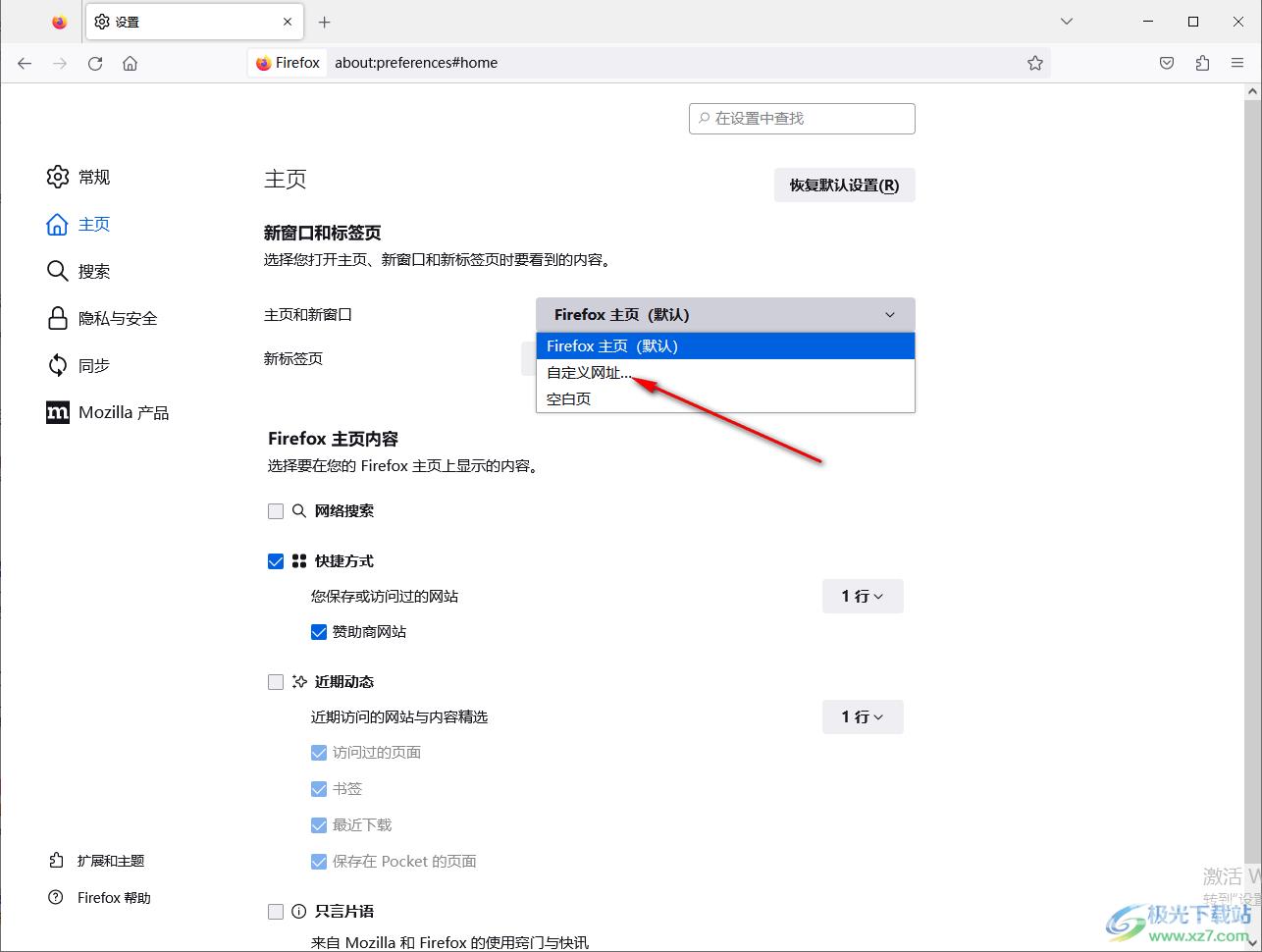Click the magnifier icon next to 搜索
Viewport: 1262px width, 952px height.
point(58,271)
